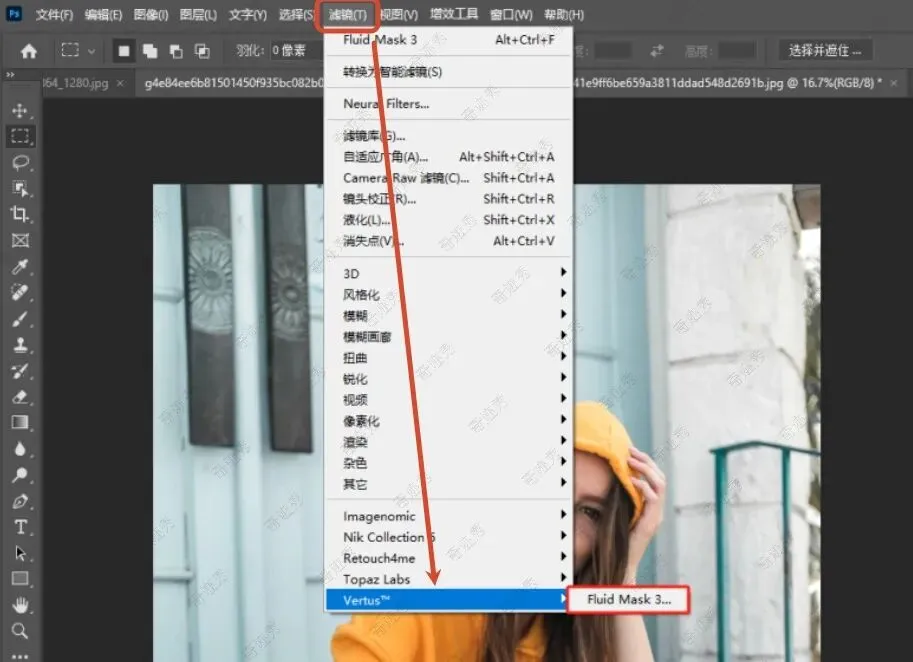Viewport: 913px width, 662px height.
Task: Click the 选择并遮住 button
Action: 825,51
